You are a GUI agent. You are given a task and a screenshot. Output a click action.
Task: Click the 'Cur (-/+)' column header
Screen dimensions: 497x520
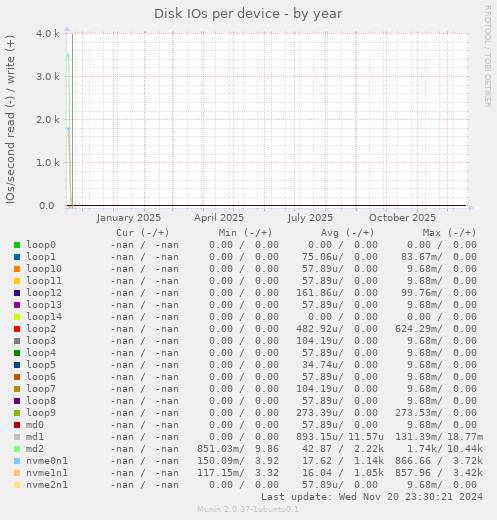143,233
